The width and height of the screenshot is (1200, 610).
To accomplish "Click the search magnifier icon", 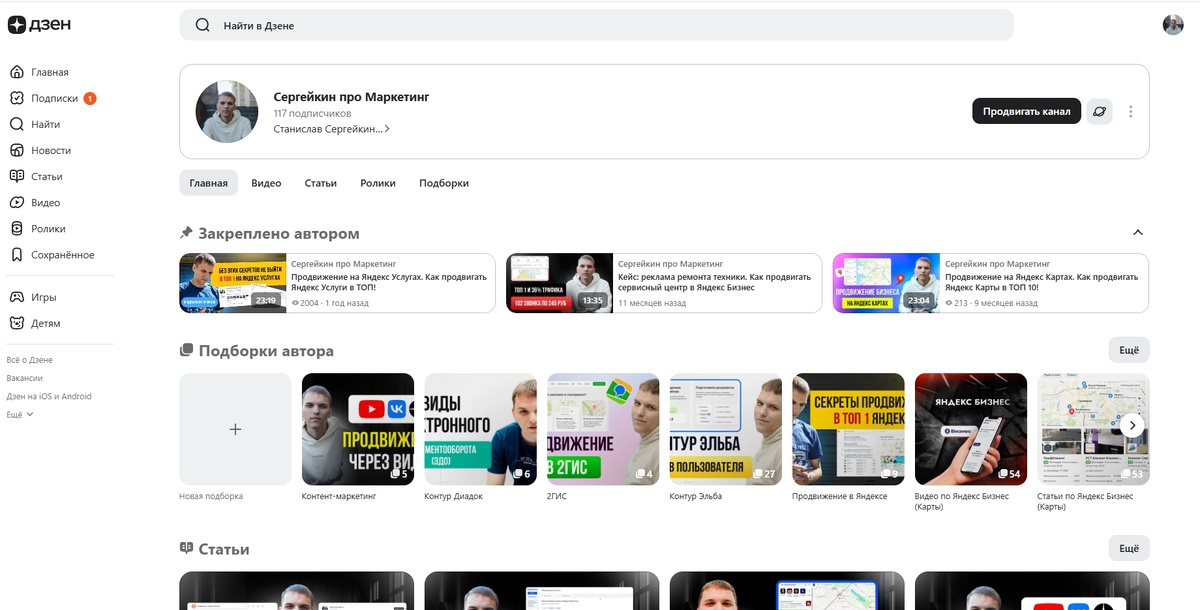I will pos(203,25).
